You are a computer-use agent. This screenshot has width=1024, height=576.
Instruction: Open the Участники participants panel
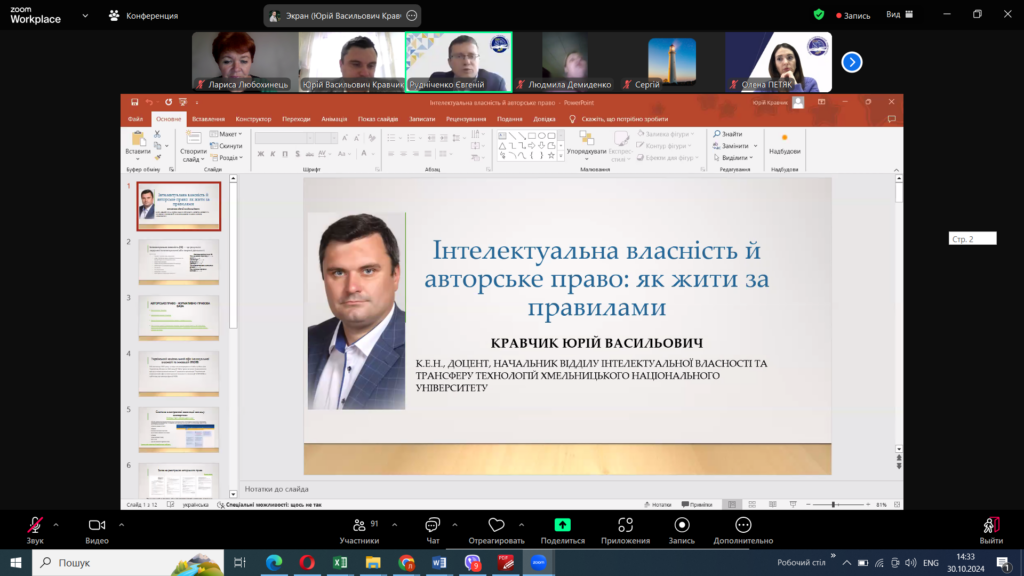(x=359, y=525)
